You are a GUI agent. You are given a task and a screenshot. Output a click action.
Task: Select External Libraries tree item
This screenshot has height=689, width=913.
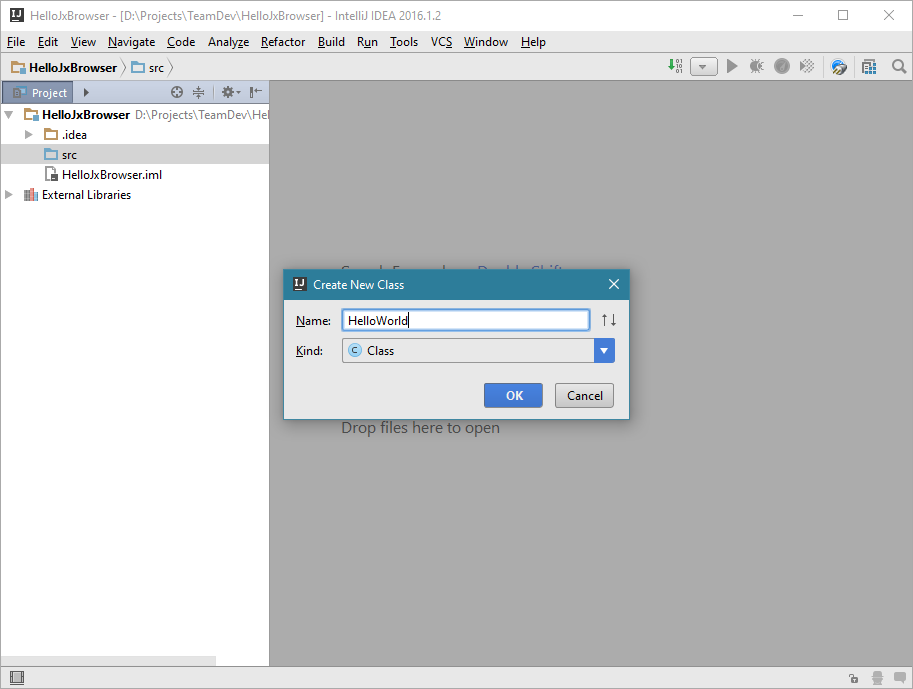(x=77, y=195)
